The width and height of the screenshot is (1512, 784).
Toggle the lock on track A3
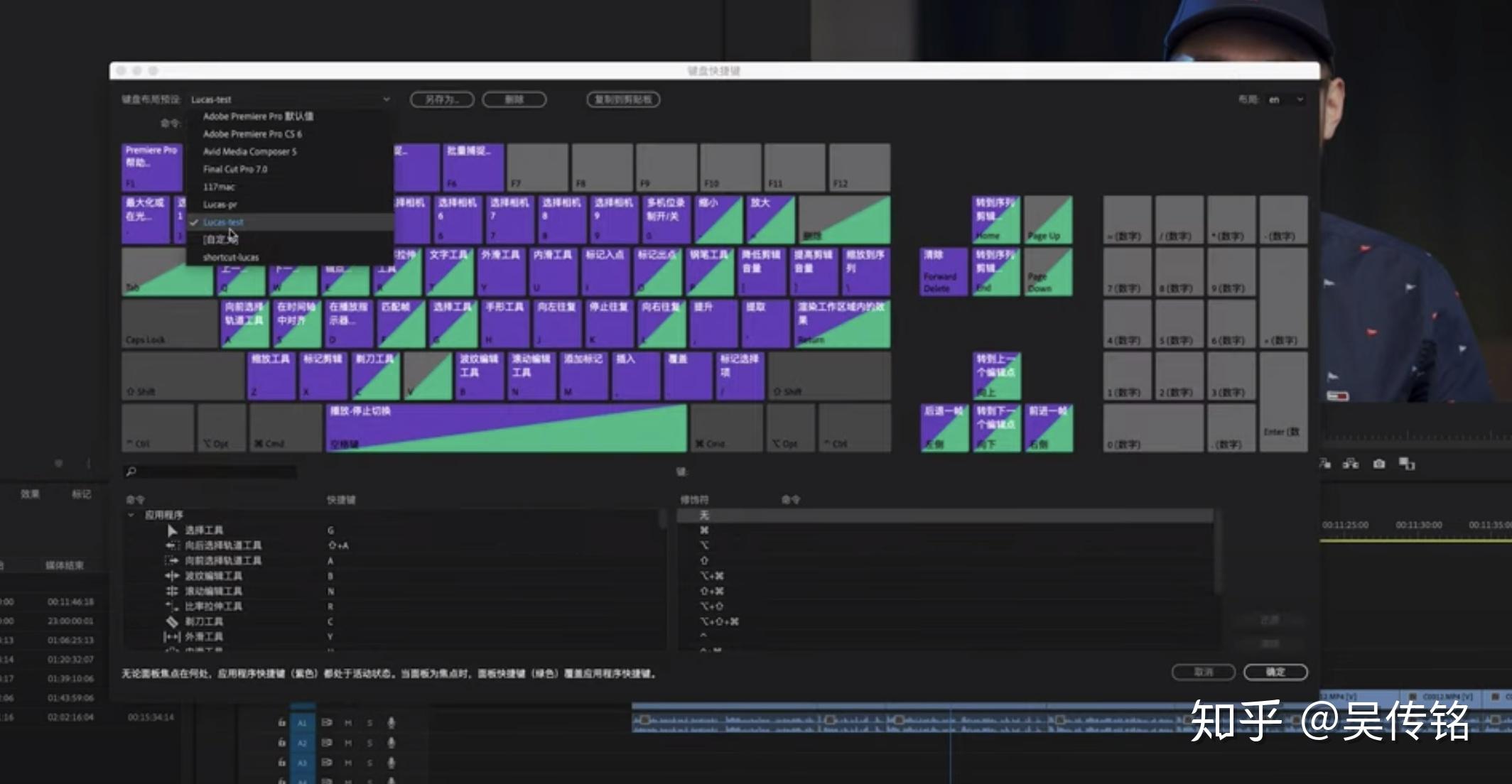tap(281, 763)
